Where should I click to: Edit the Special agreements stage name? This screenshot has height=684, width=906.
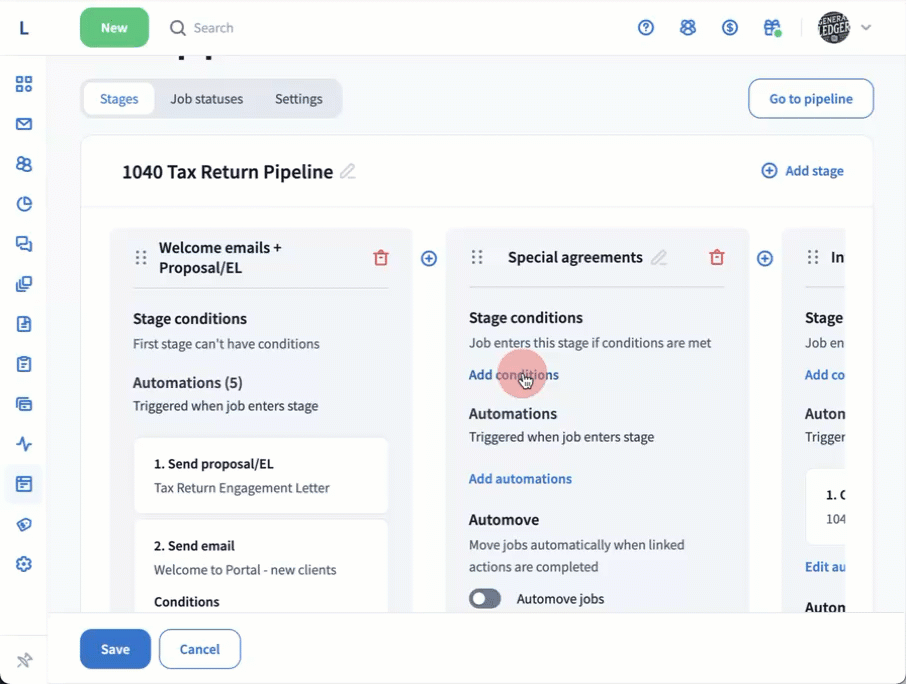pos(659,258)
